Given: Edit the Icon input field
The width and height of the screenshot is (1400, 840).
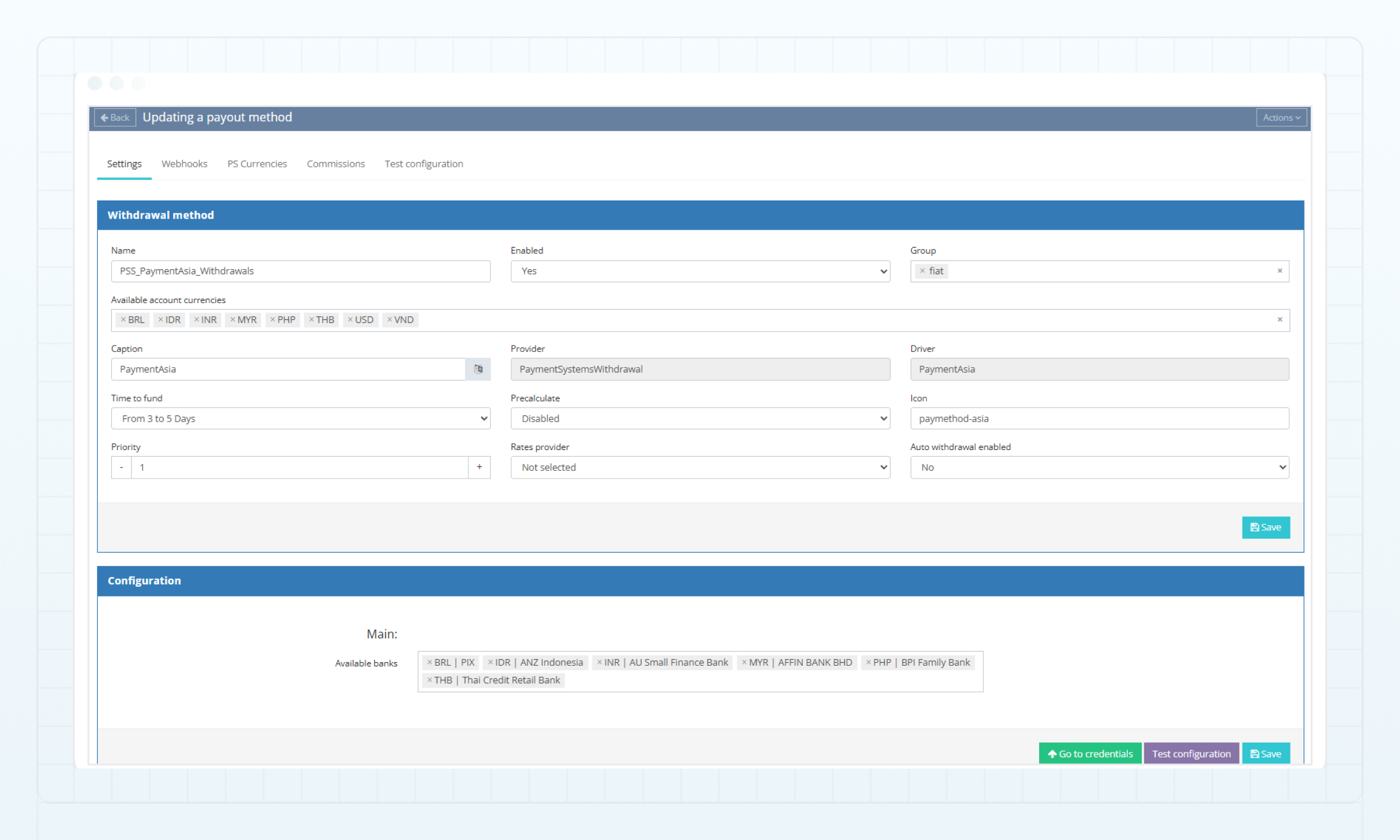Looking at the screenshot, I should point(1099,418).
